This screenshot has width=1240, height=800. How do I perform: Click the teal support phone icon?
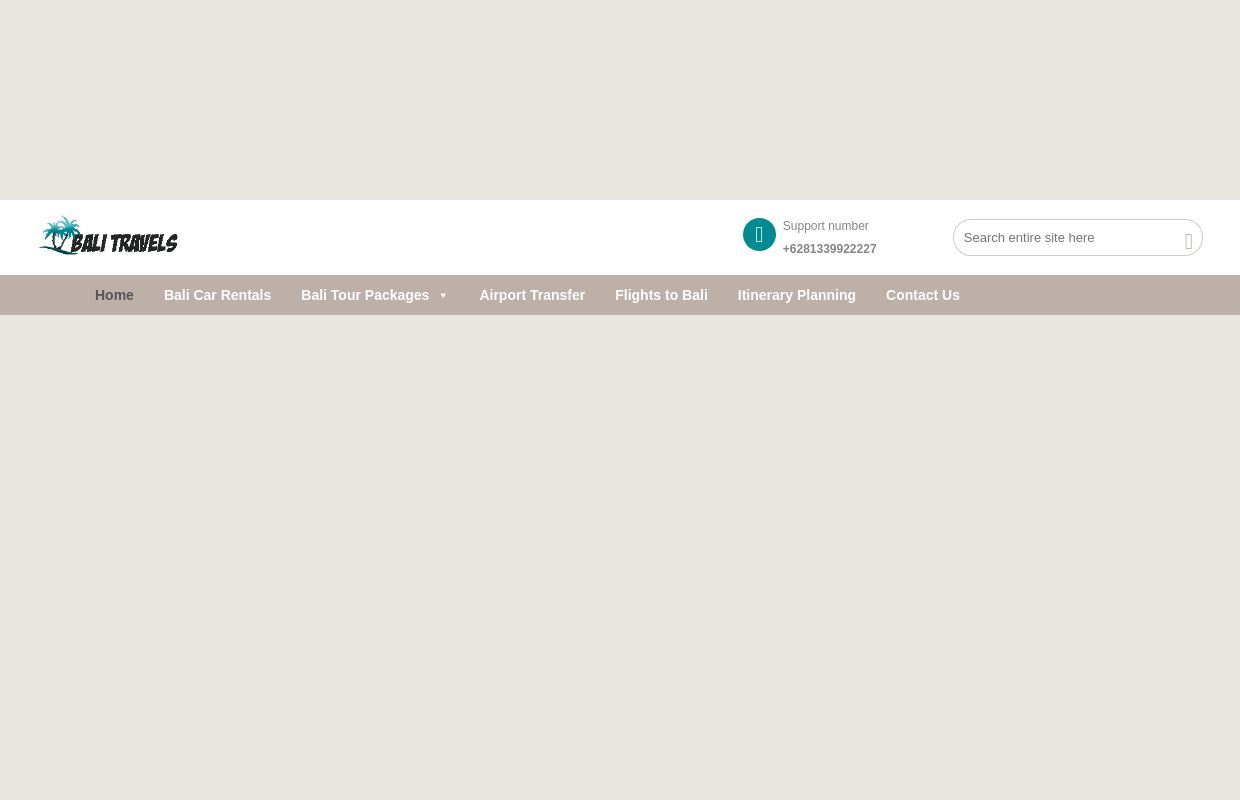click(x=759, y=235)
